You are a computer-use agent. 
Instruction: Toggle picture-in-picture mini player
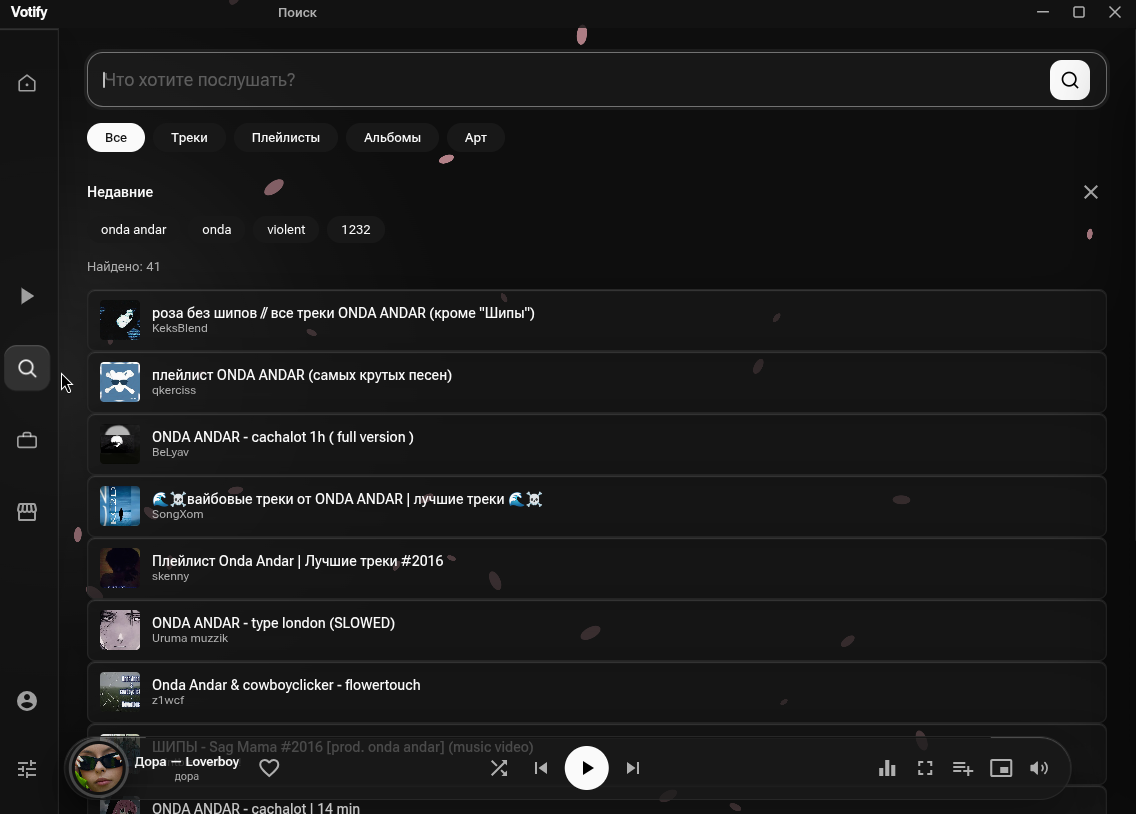(x=1001, y=768)
